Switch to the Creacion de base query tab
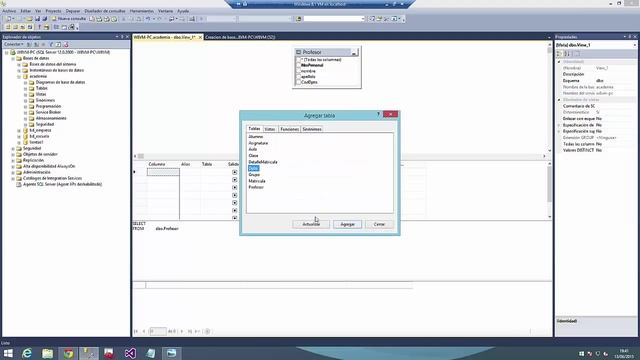 pos(240,37)
